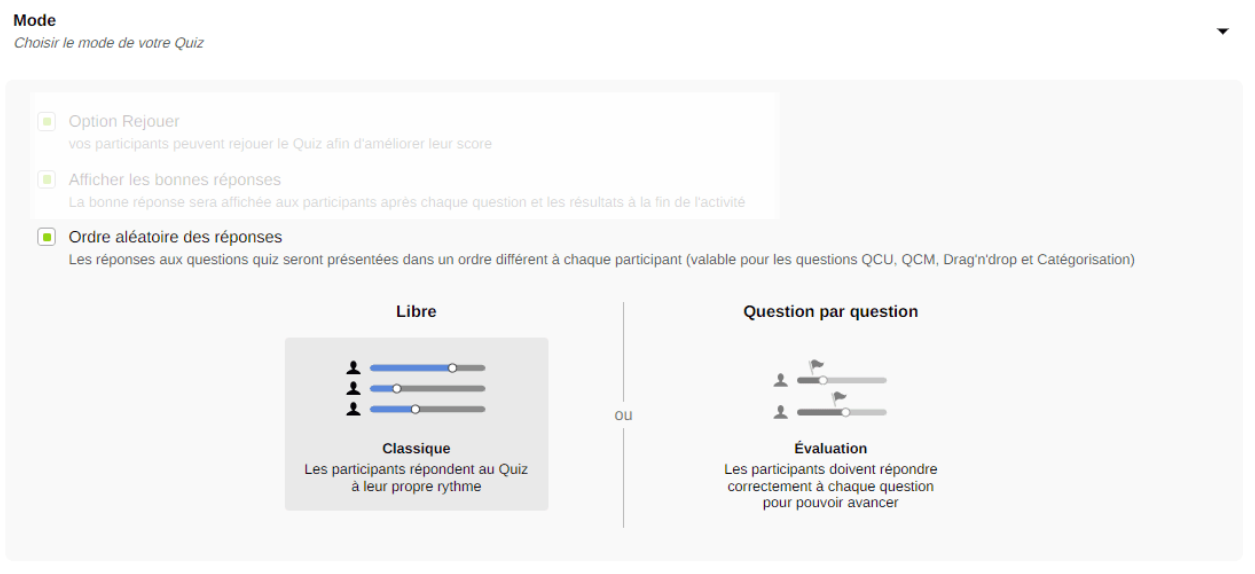This screenshot has width=1255, height=574.
Task: Choose the Évaluation mode label
Action: pyautogui.click(x=830, y=448)
